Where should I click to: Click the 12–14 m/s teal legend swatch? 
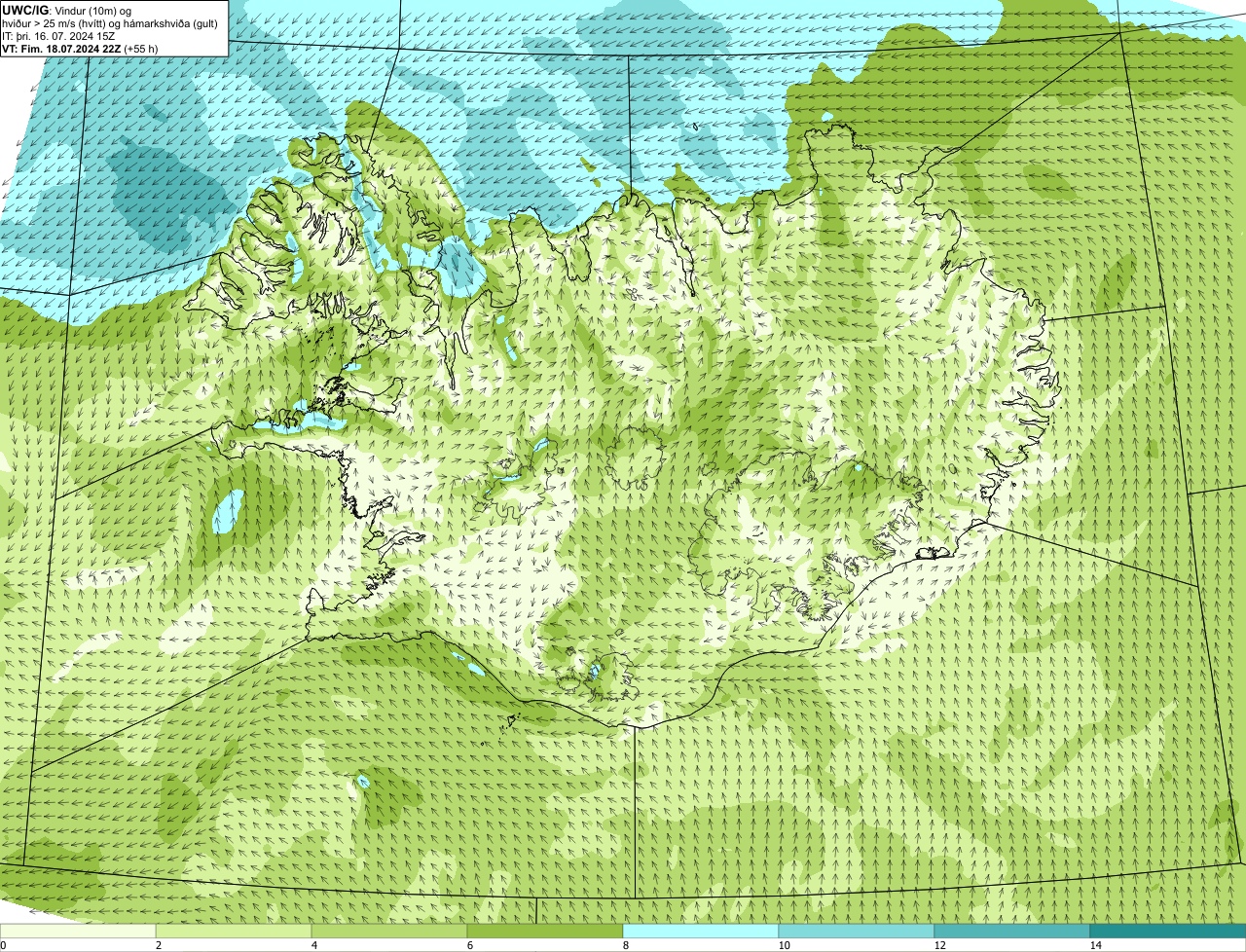coord(1012,931)
